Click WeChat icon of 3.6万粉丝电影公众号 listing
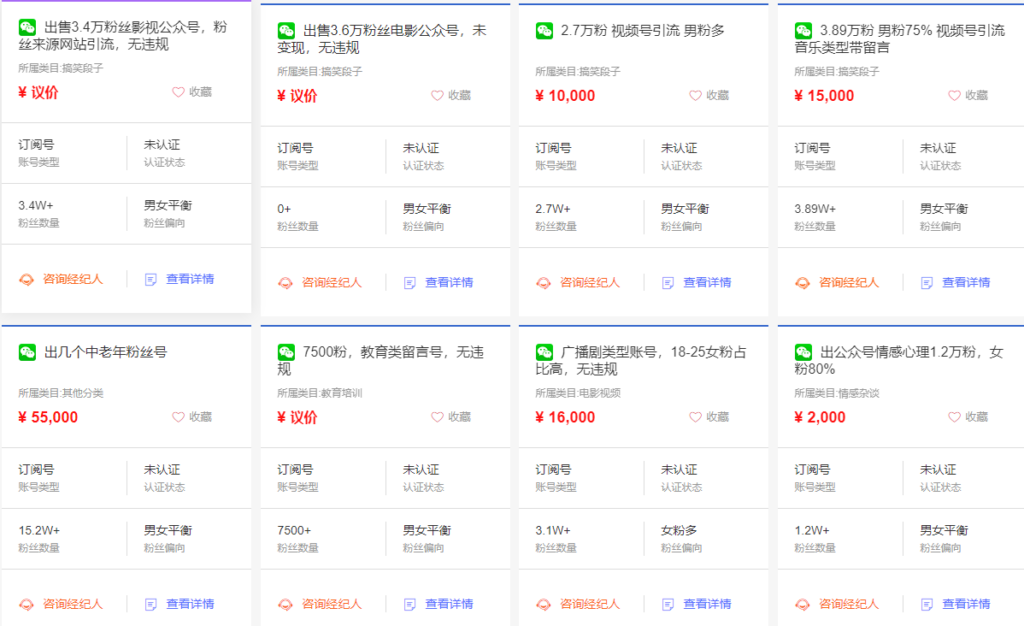This screenshot has width=1024, height=626. tap(286, 30)
